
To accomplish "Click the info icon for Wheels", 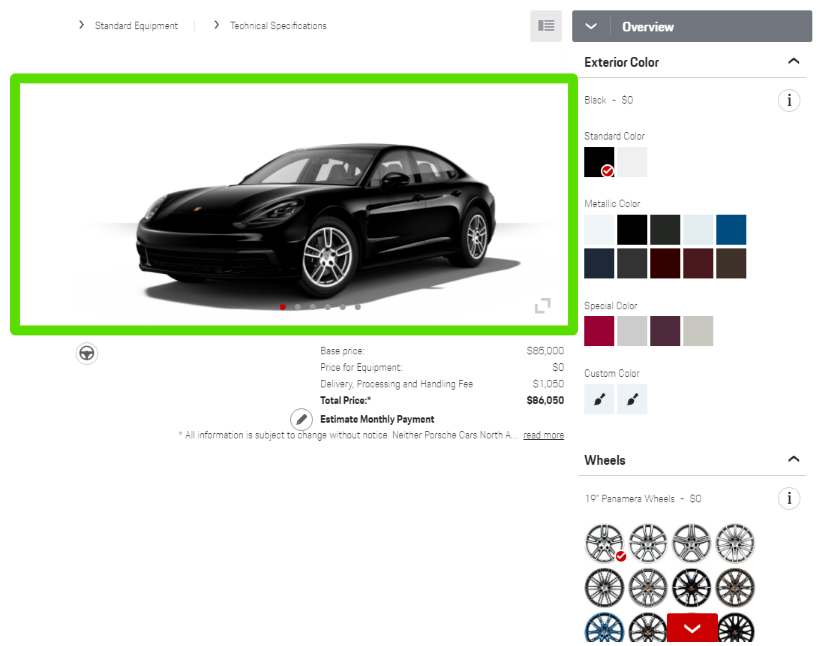I will 789,498.
